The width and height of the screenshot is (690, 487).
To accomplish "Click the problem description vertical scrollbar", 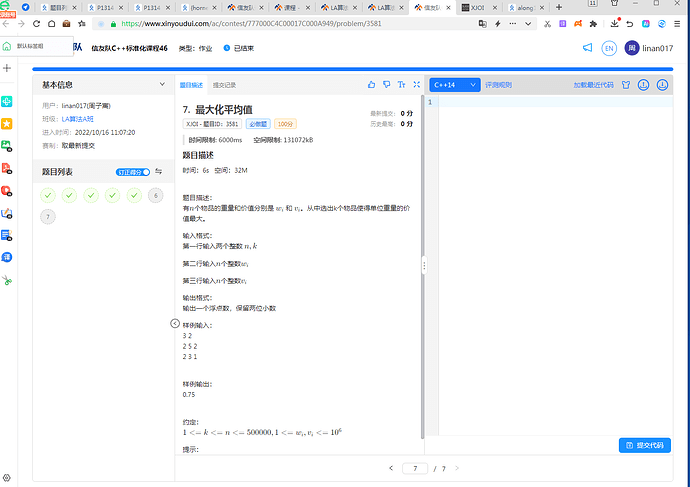I will [x=422, y=266].
